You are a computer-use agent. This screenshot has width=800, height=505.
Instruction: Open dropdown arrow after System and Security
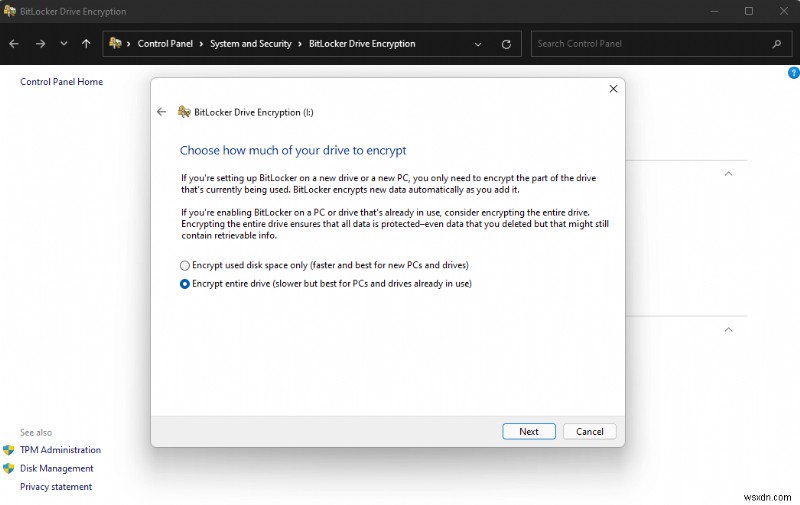tap(300, 44)
